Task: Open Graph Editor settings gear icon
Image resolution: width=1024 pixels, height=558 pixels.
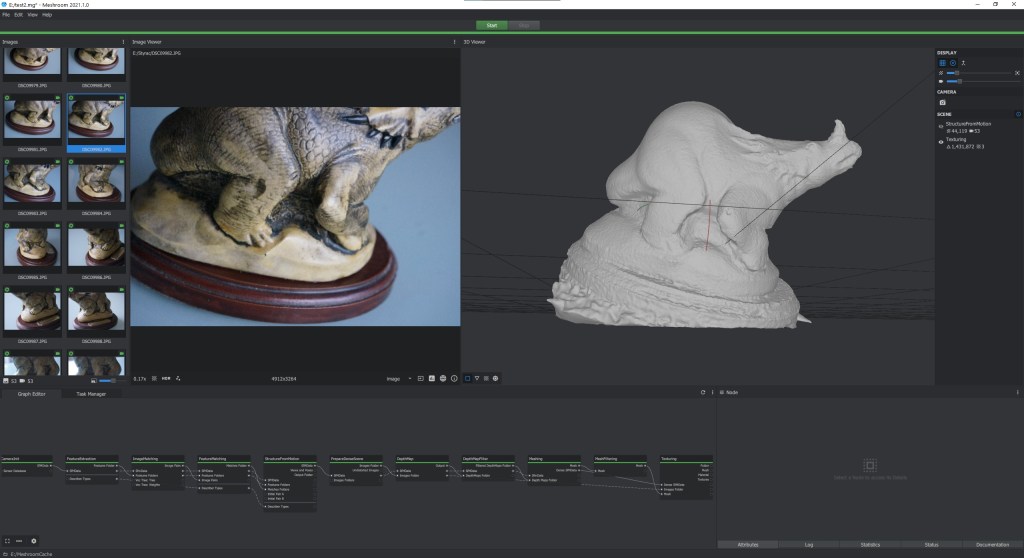Action: coord(33,541)
